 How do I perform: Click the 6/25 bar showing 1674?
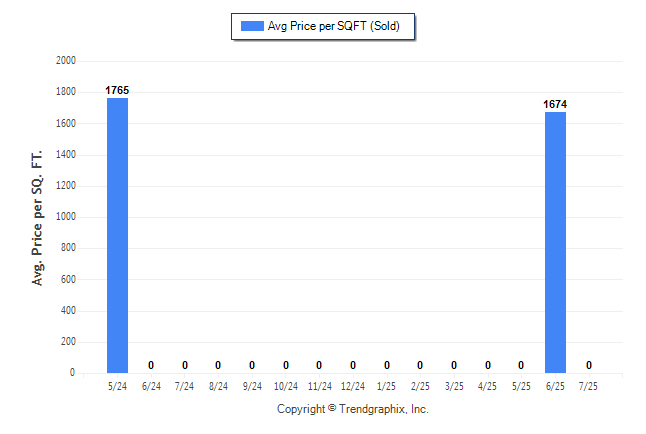555,242
